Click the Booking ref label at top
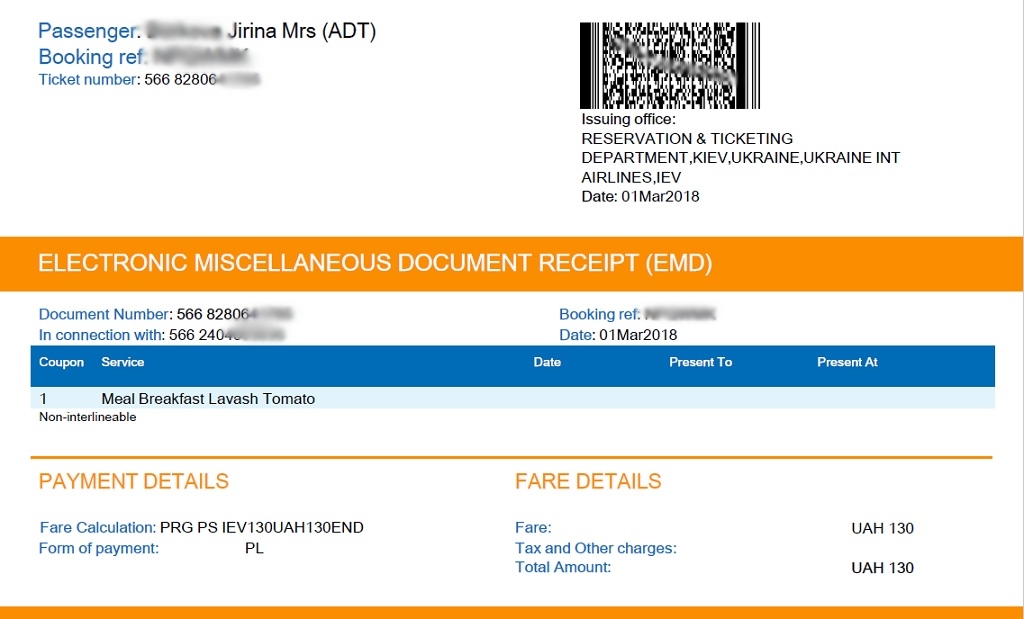The height and width of the screenshot is (619, 1024). pos(91,57)
